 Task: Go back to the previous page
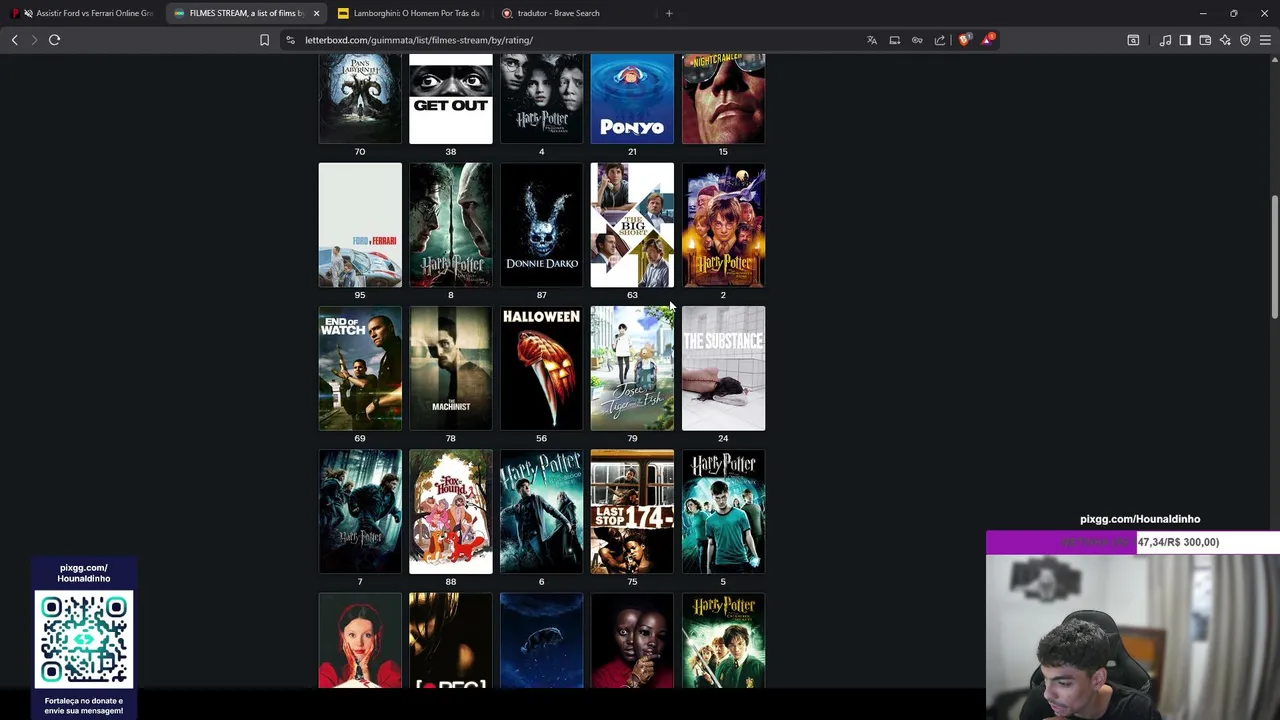[14, 40]
